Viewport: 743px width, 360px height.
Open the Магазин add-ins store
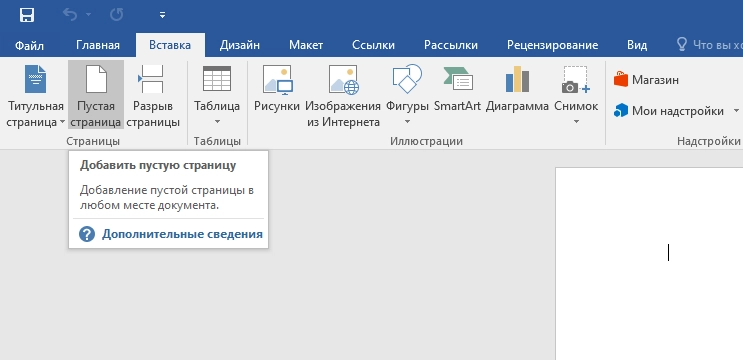(x=646, y=80)
